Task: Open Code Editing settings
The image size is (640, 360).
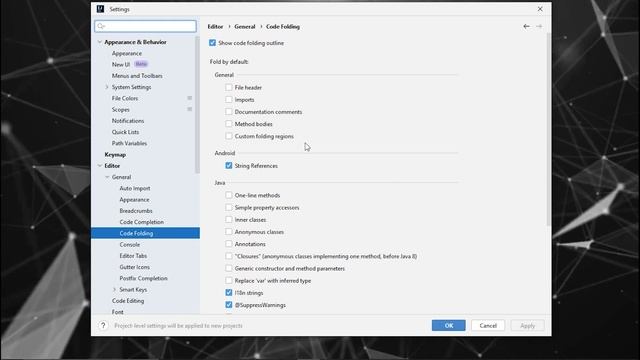Action: (x=128, y=300)
